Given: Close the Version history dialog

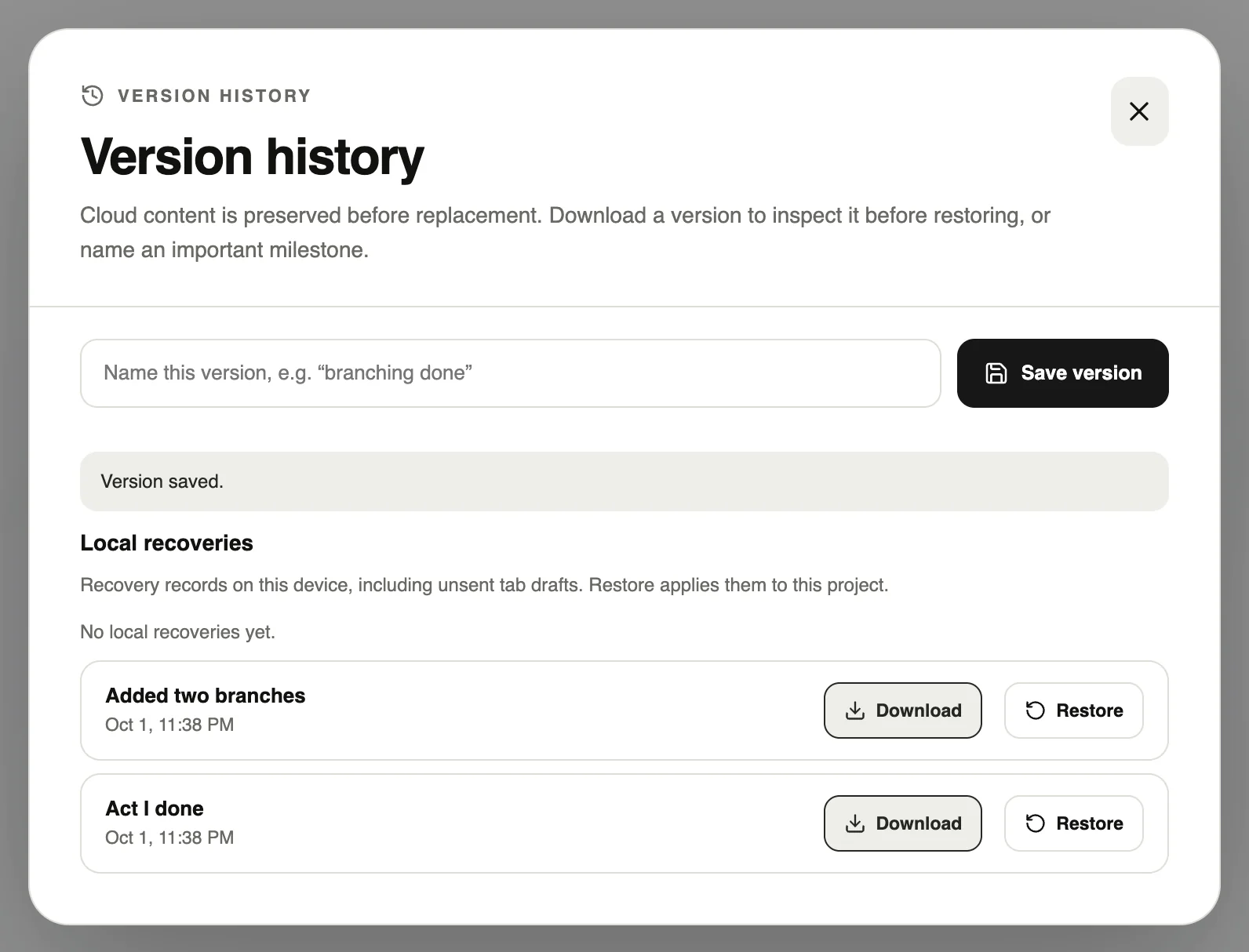Looking at the screenshot, I should 1139,111.
